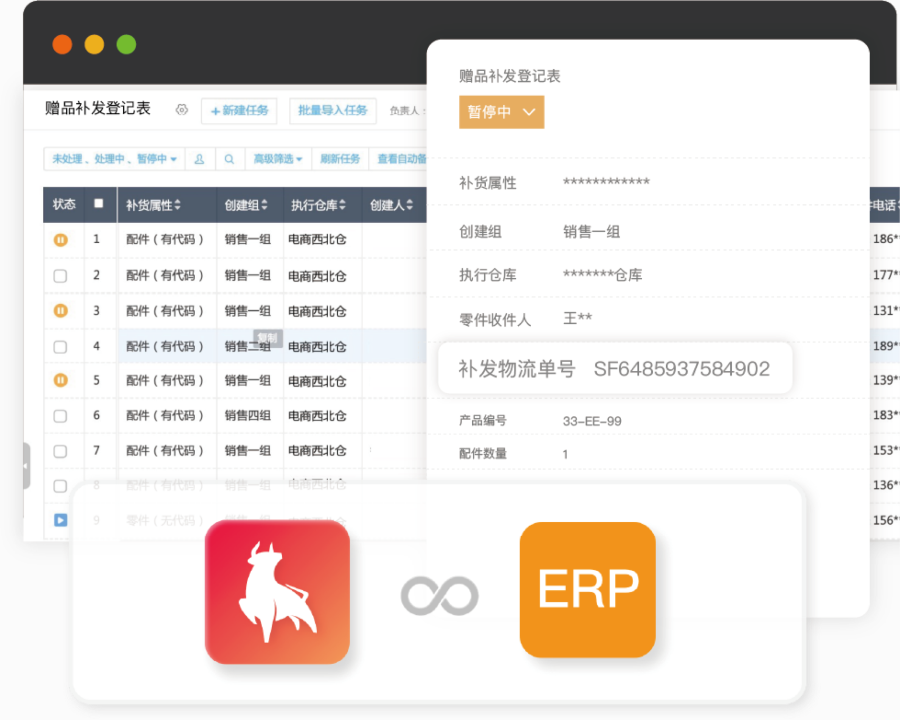Tick the checkbox for row 2
The width and height of the screenshot is (900, 720).
point(60,276)
